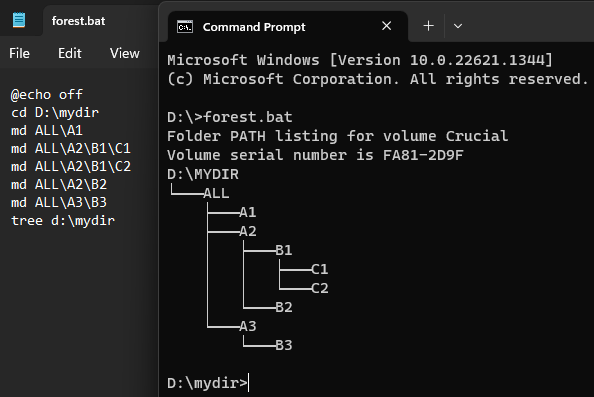The image size is (594, 397).
Task: Open a new terminal tab with plus
Action: point(428,26)
